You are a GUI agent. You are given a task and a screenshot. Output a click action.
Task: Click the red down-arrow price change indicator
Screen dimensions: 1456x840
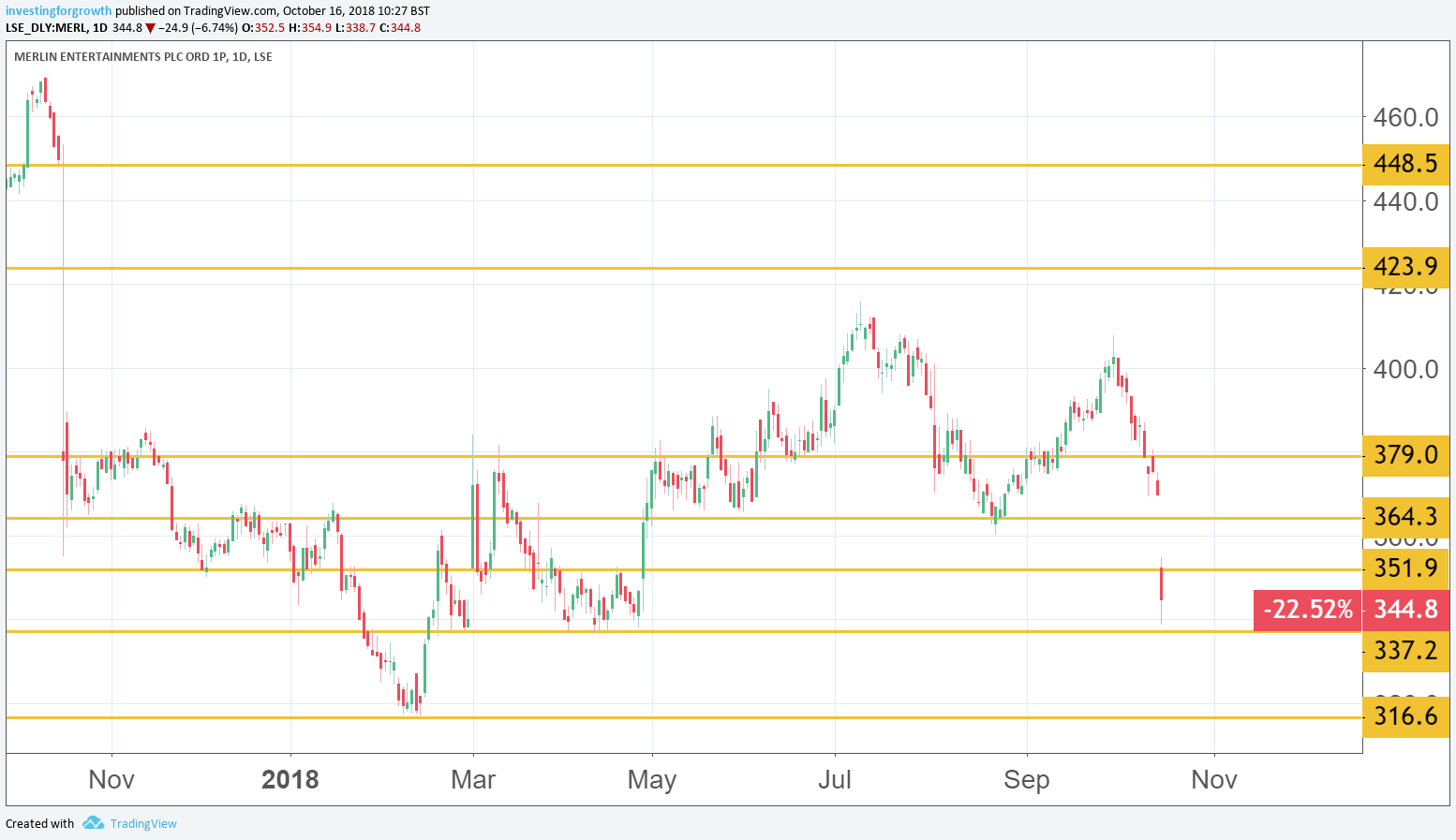151,28
